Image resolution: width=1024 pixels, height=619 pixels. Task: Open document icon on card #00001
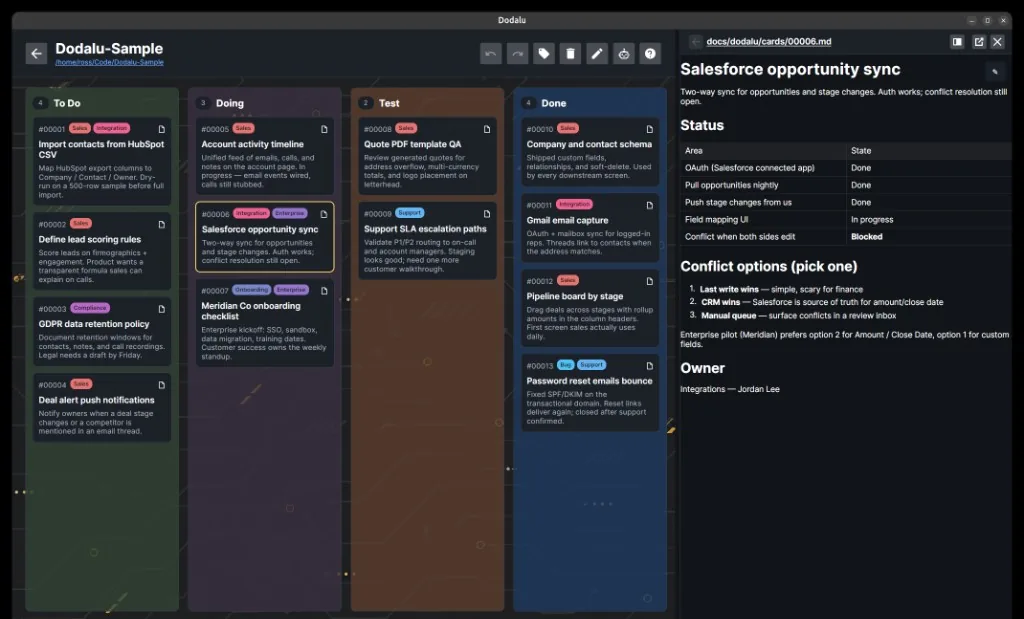tap(161, 129)
